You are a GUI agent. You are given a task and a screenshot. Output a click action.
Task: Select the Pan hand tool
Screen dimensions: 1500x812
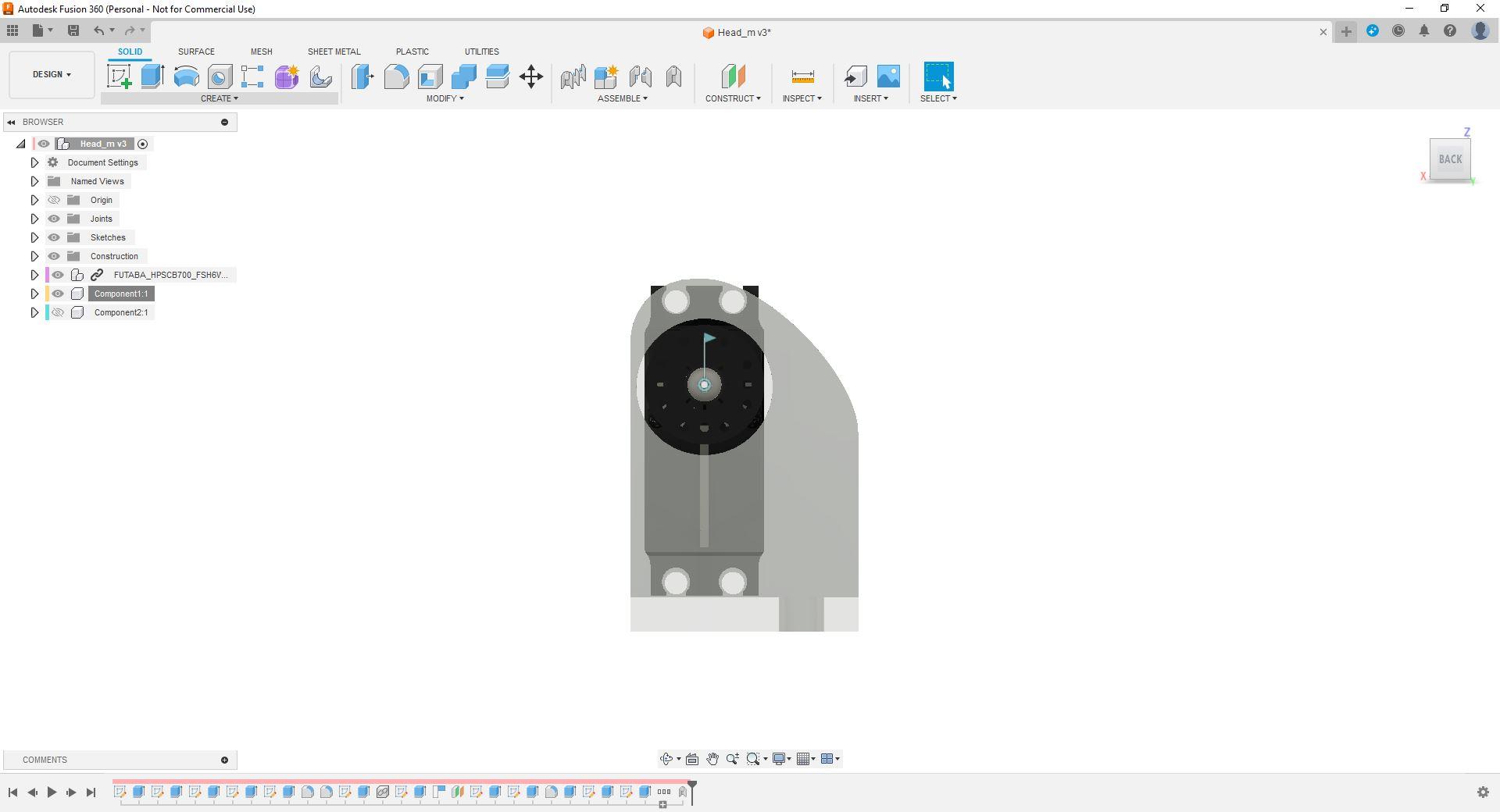click(712, 759)
